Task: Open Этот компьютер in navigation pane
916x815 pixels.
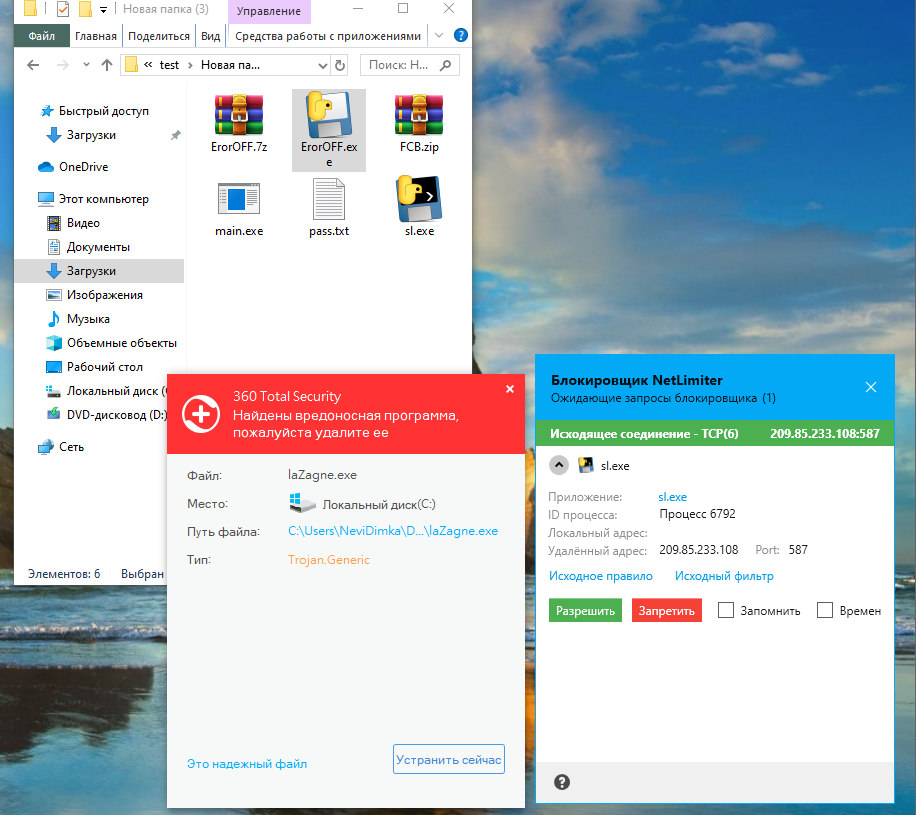Action: tap(103, 199)
